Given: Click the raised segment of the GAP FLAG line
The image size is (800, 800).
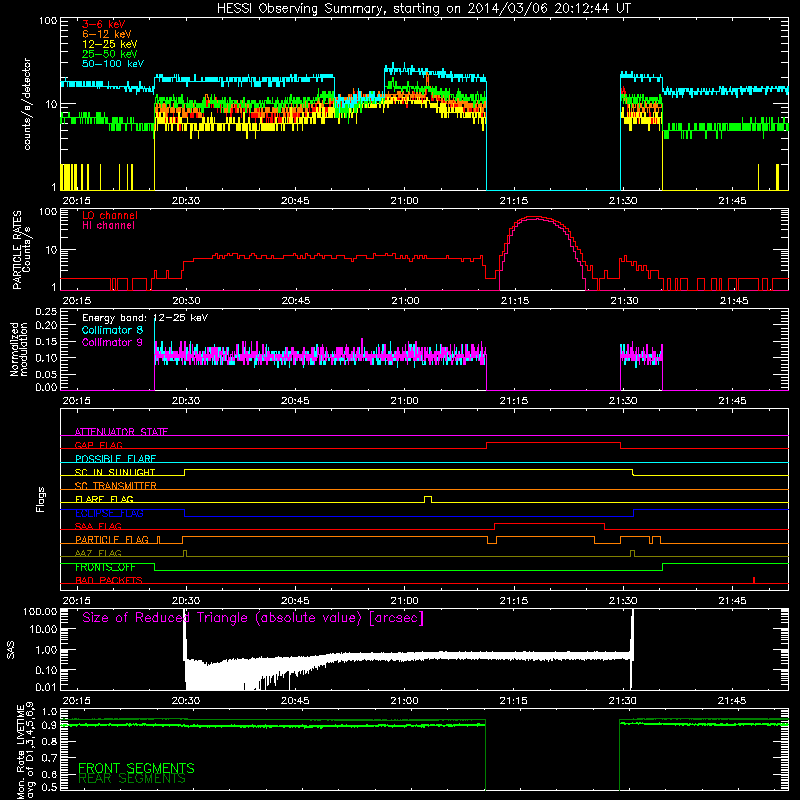Looking at the screenshot, I should tap(554, 443).
